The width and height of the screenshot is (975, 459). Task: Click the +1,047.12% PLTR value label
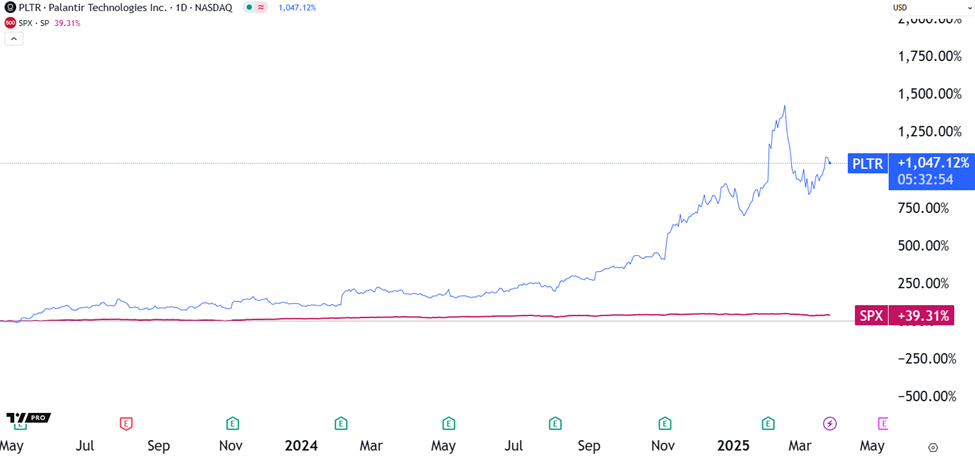coord(931,163)
